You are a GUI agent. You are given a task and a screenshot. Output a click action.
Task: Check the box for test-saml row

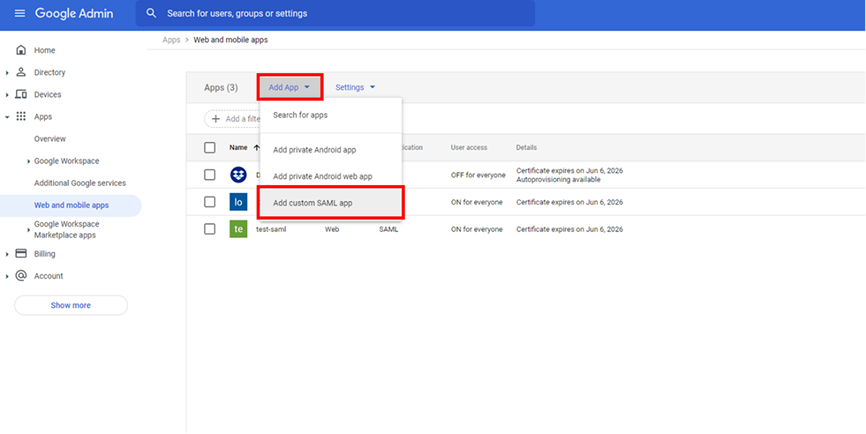pos(210,229)
